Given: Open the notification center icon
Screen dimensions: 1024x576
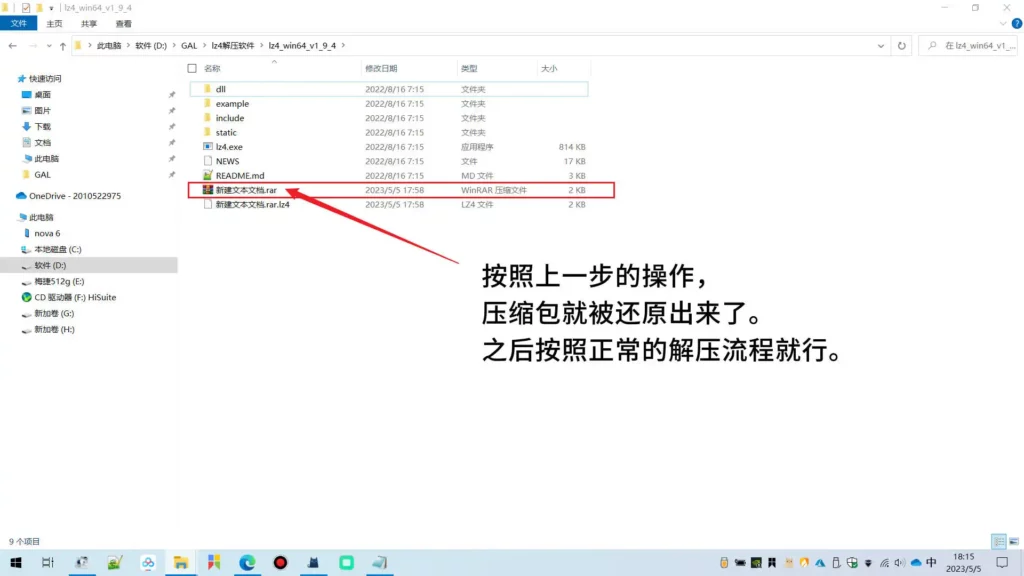Looking at the screenshot, I should pos(1002,562).
